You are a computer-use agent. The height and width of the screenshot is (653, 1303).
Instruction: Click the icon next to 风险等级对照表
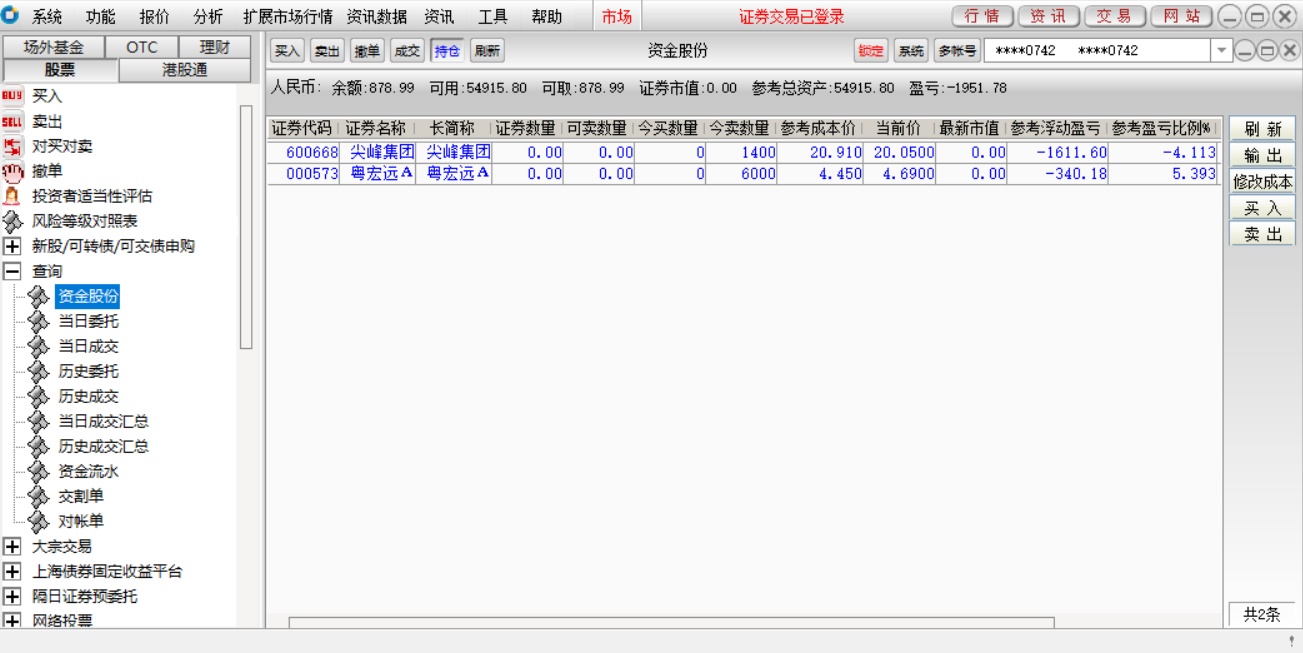coord(12,221)
